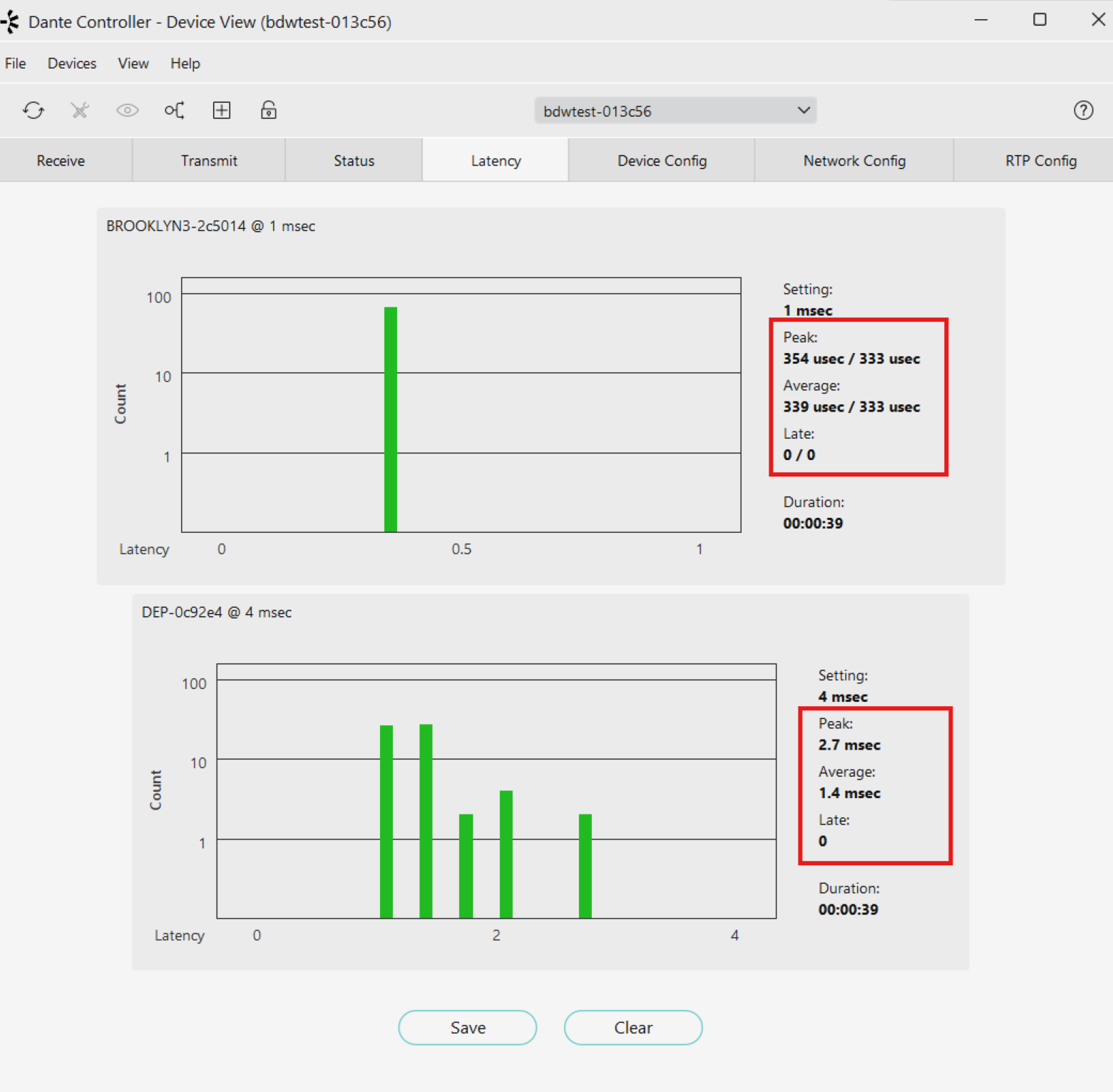The image size is (1113, 1092).
Task: Click the '4 msec' setting value
Action: click(x=843, y=697)
